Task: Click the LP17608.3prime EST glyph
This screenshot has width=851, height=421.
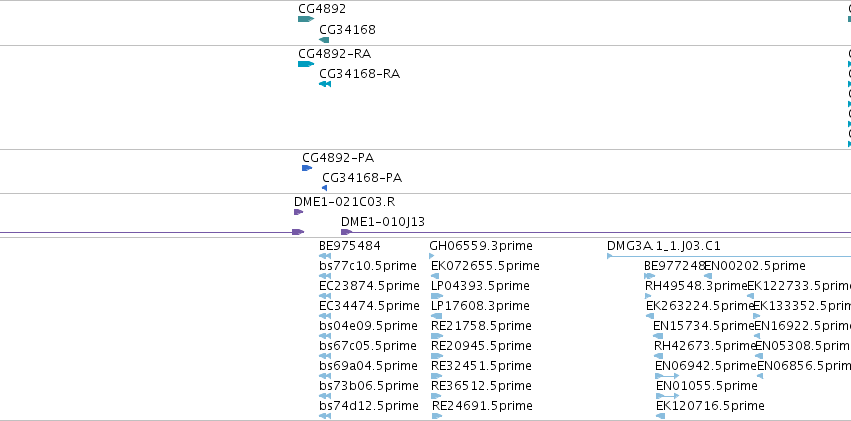Action: pyautogui.click(x=436, y=316)
